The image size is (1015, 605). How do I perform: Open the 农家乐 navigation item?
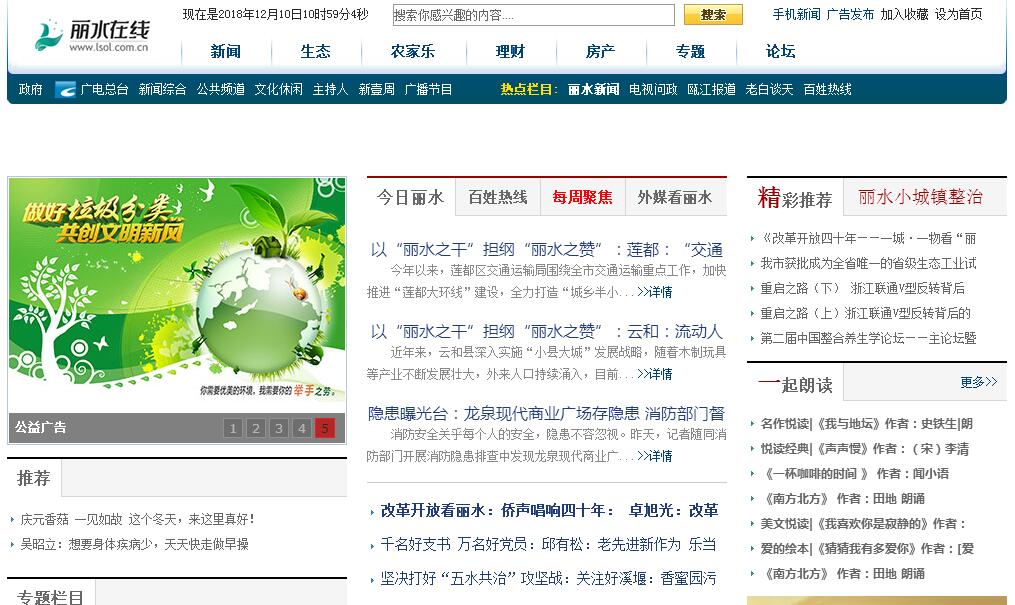coord(413,52)
